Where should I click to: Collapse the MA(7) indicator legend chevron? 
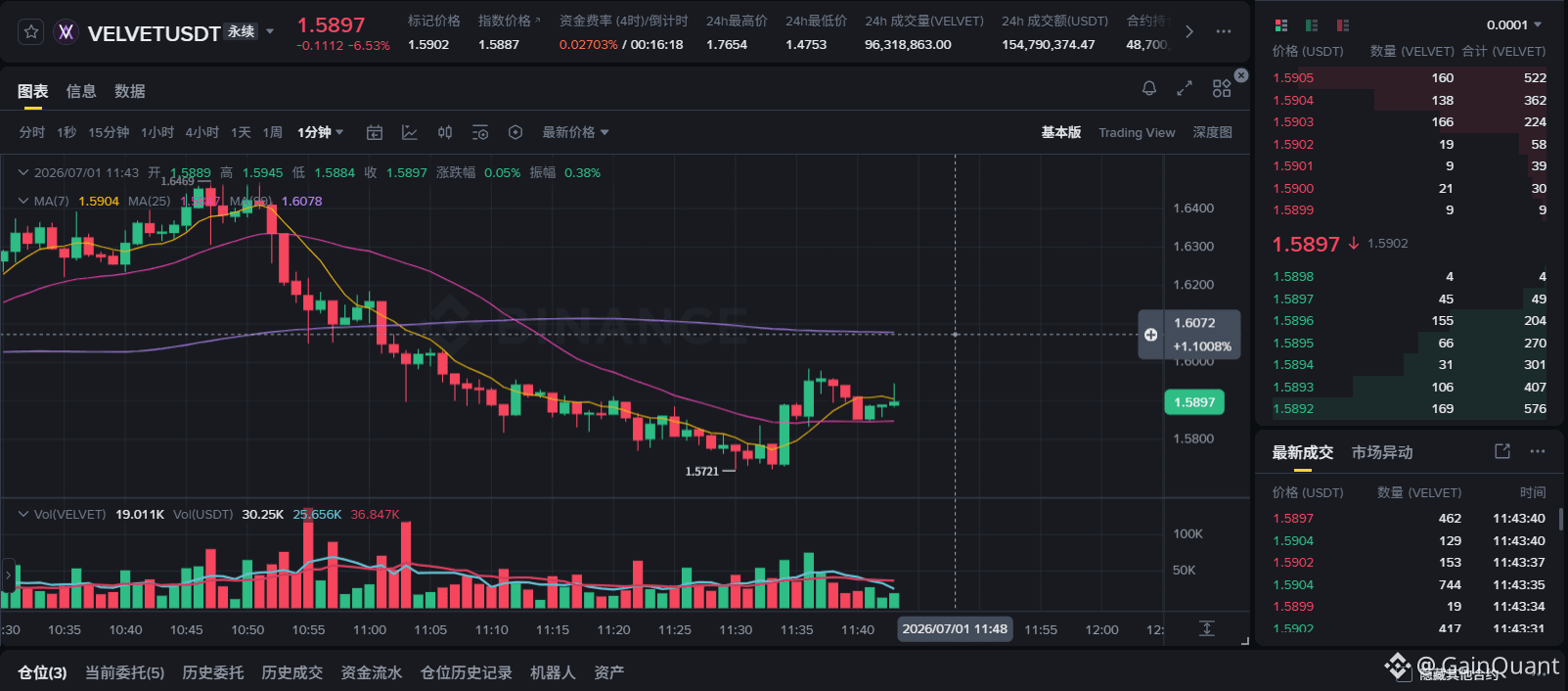[23, 201]
